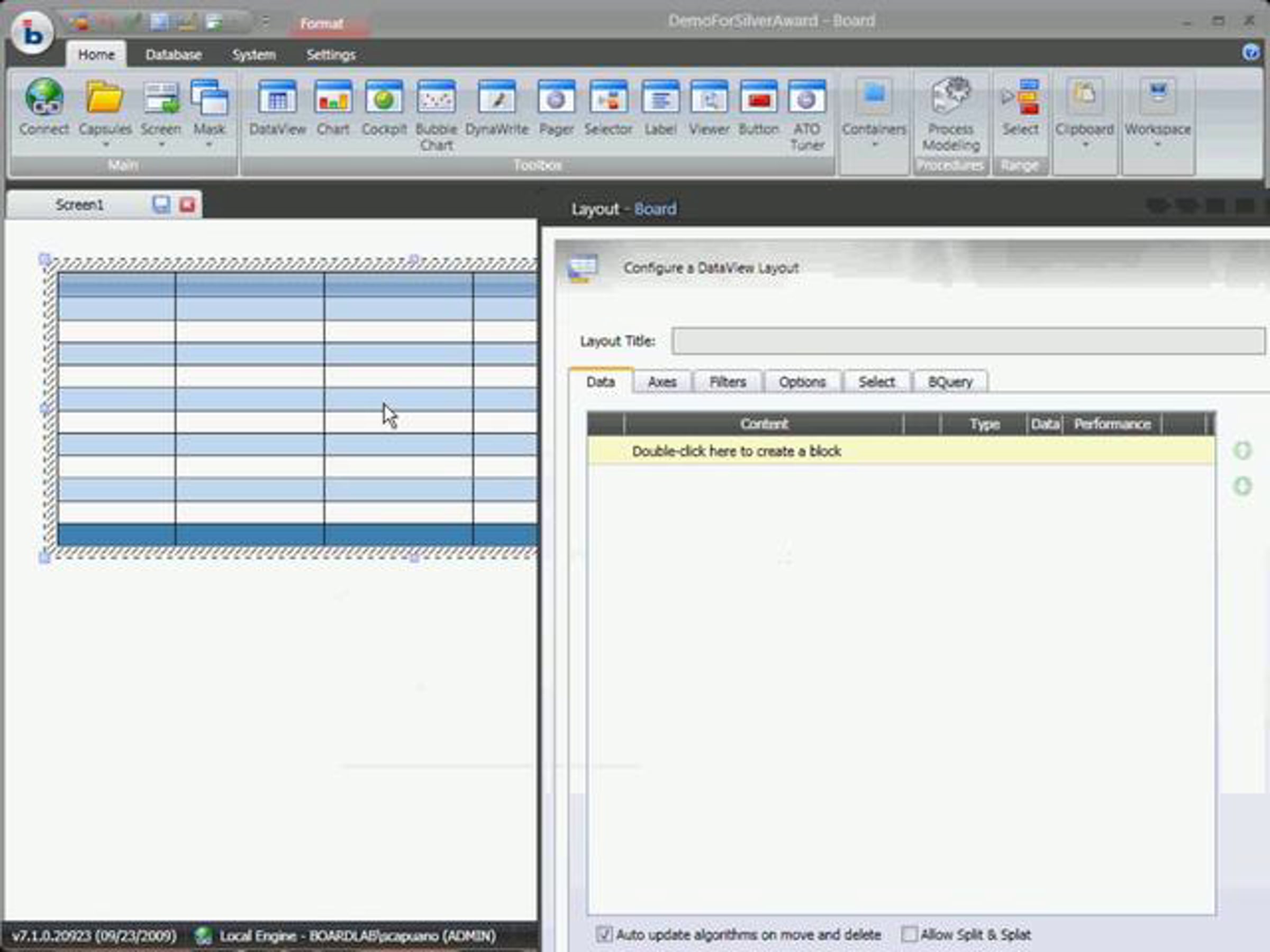1270x952 pixels.
Task: Expand the Workspace dropdown
Action: coord(1157,114)
